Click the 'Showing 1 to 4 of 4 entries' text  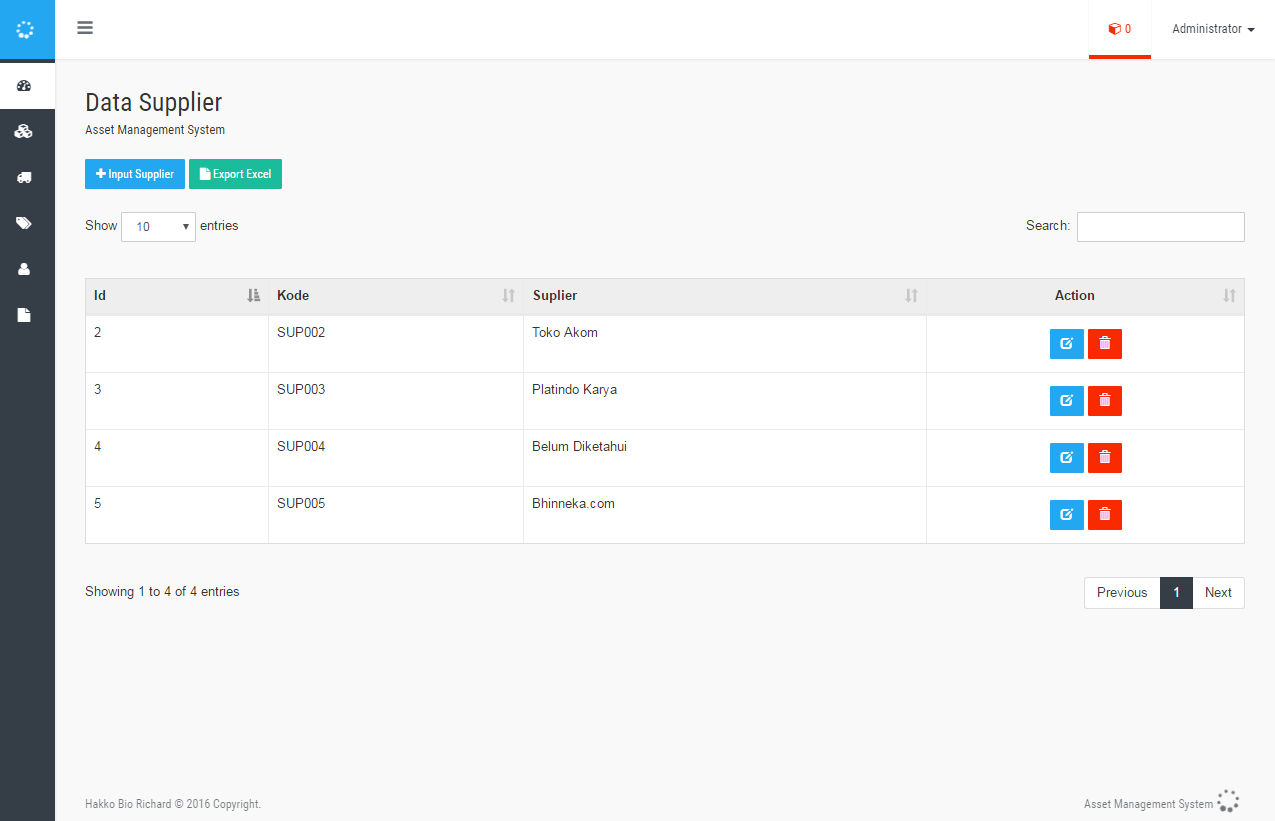coord(162,592)
